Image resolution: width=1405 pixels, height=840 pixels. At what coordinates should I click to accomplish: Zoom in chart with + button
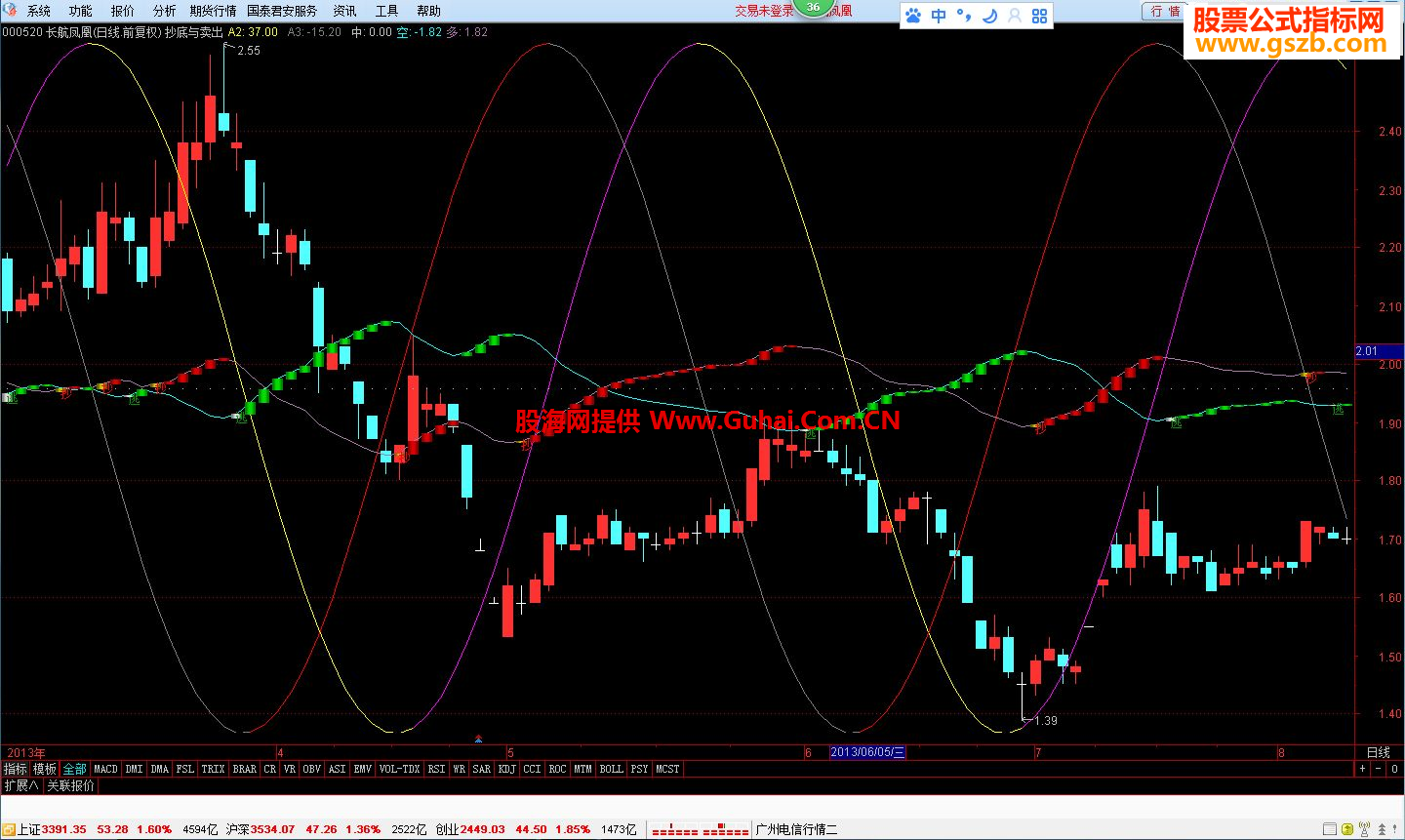pyautogui.click(x=1362, y=769)
